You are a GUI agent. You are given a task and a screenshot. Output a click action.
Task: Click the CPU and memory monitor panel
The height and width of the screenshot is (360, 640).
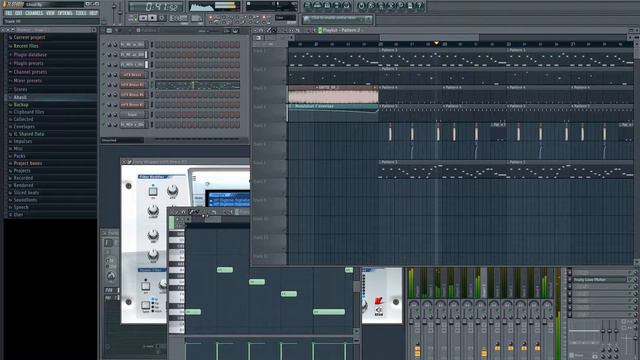271,6
